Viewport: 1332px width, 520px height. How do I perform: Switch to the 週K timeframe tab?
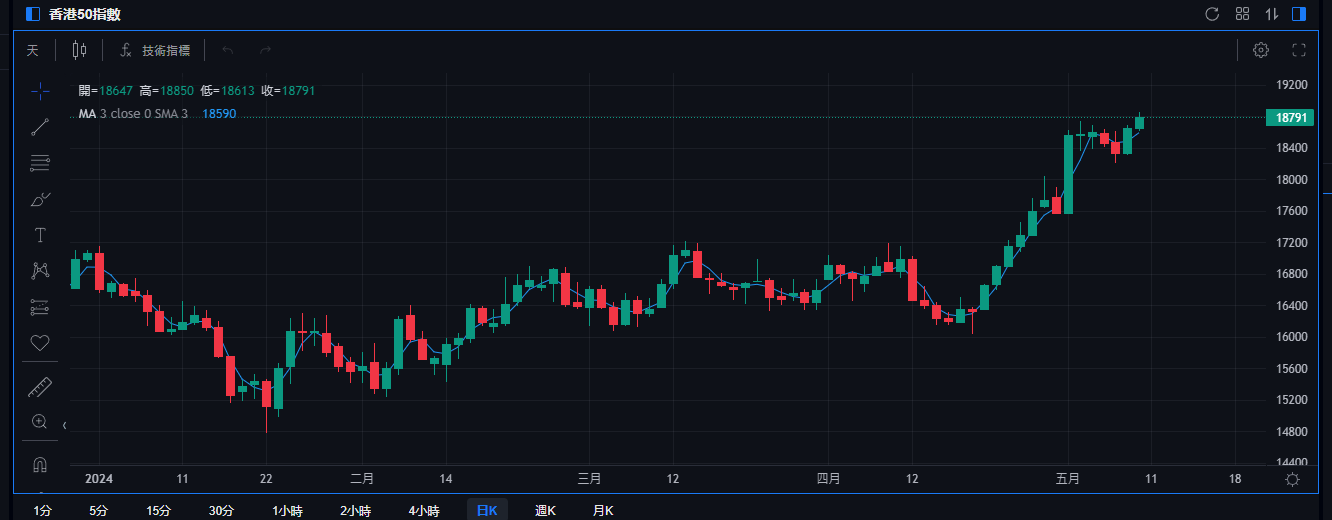click(x=545, y=510)
